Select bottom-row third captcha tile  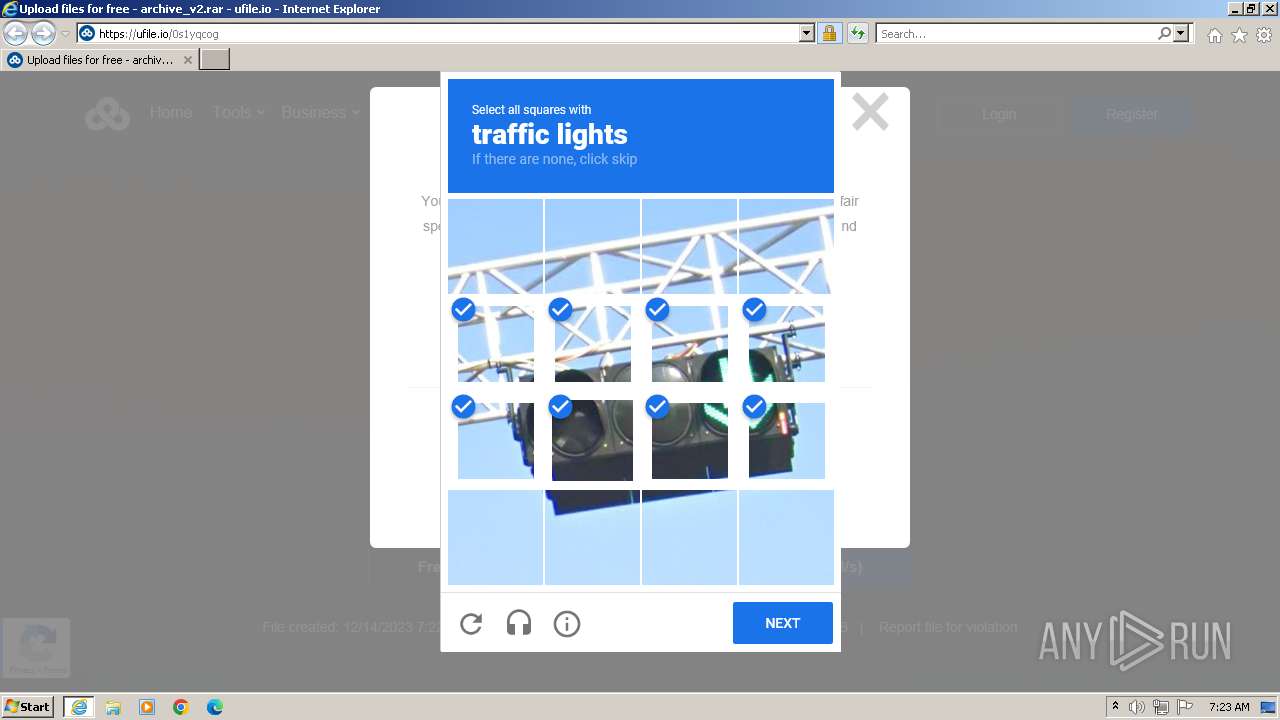[689, 537]
